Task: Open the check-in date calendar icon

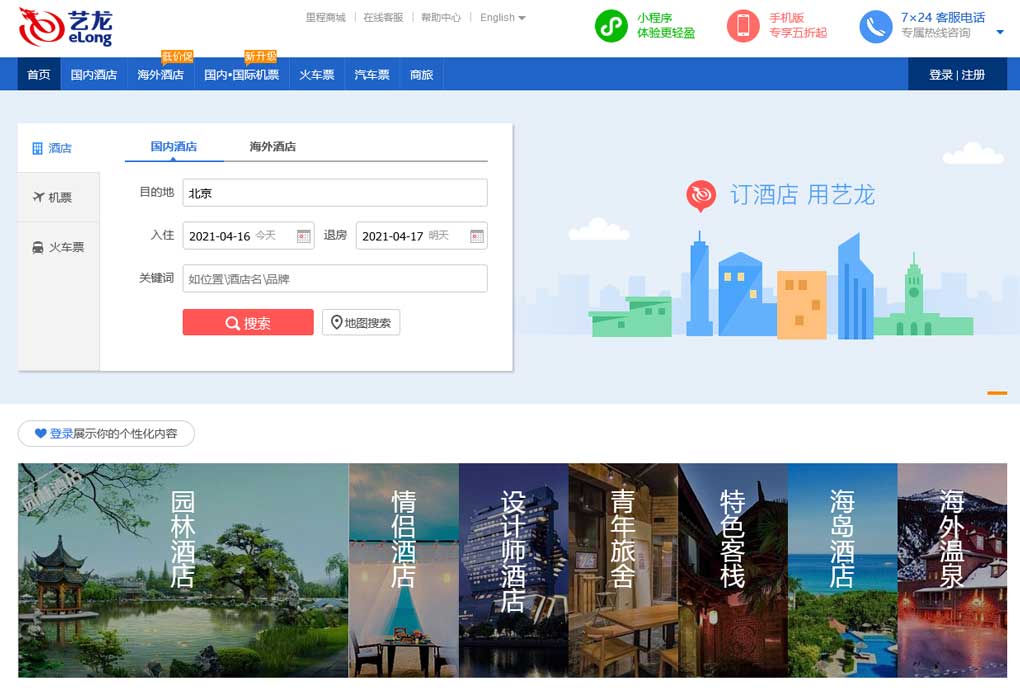Action: pos(303,236)
